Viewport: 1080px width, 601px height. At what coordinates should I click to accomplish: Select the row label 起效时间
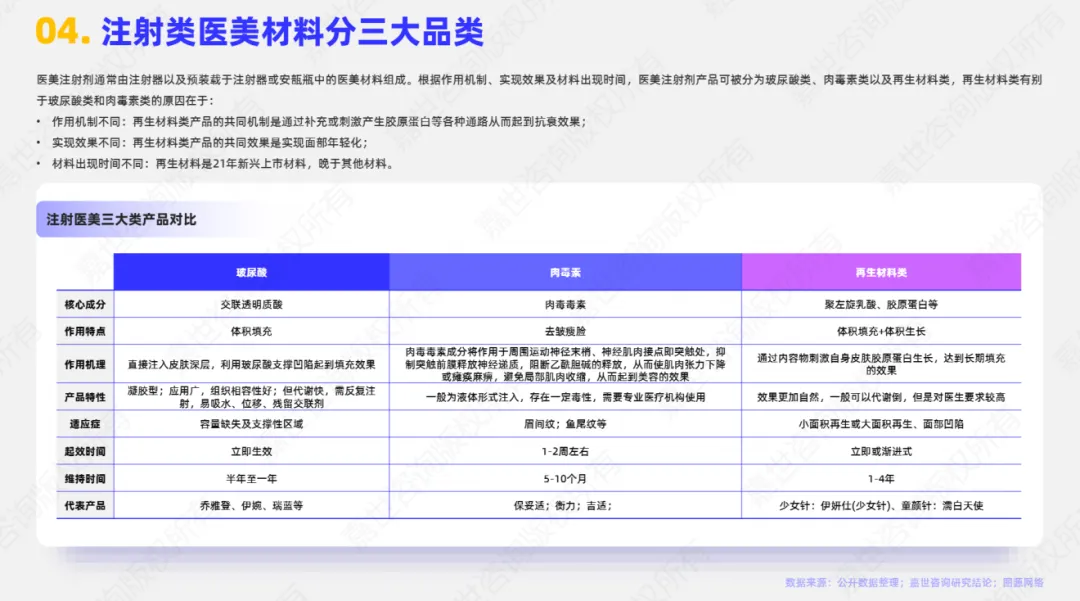tap(85, 452)
